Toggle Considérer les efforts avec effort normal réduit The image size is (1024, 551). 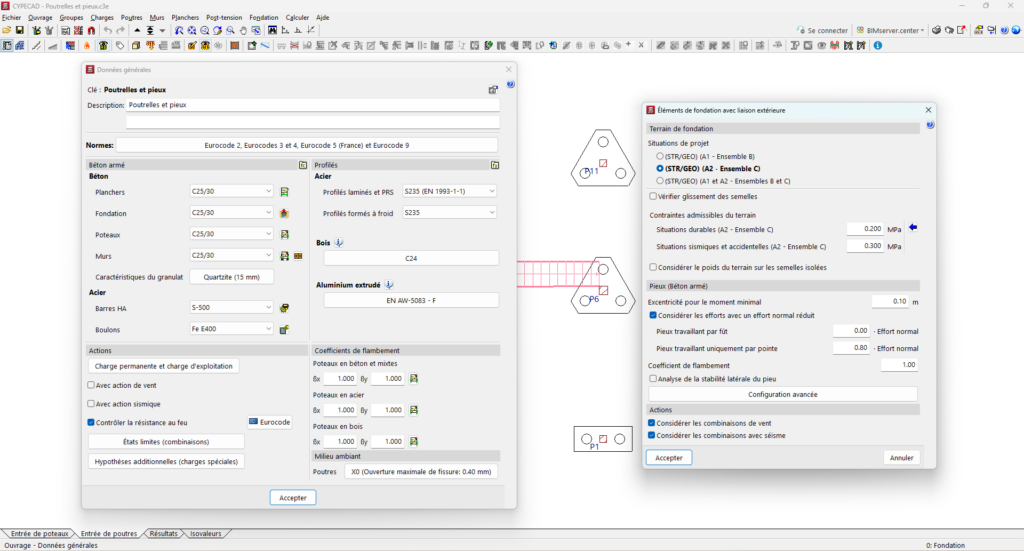click(x=653, y=315)
